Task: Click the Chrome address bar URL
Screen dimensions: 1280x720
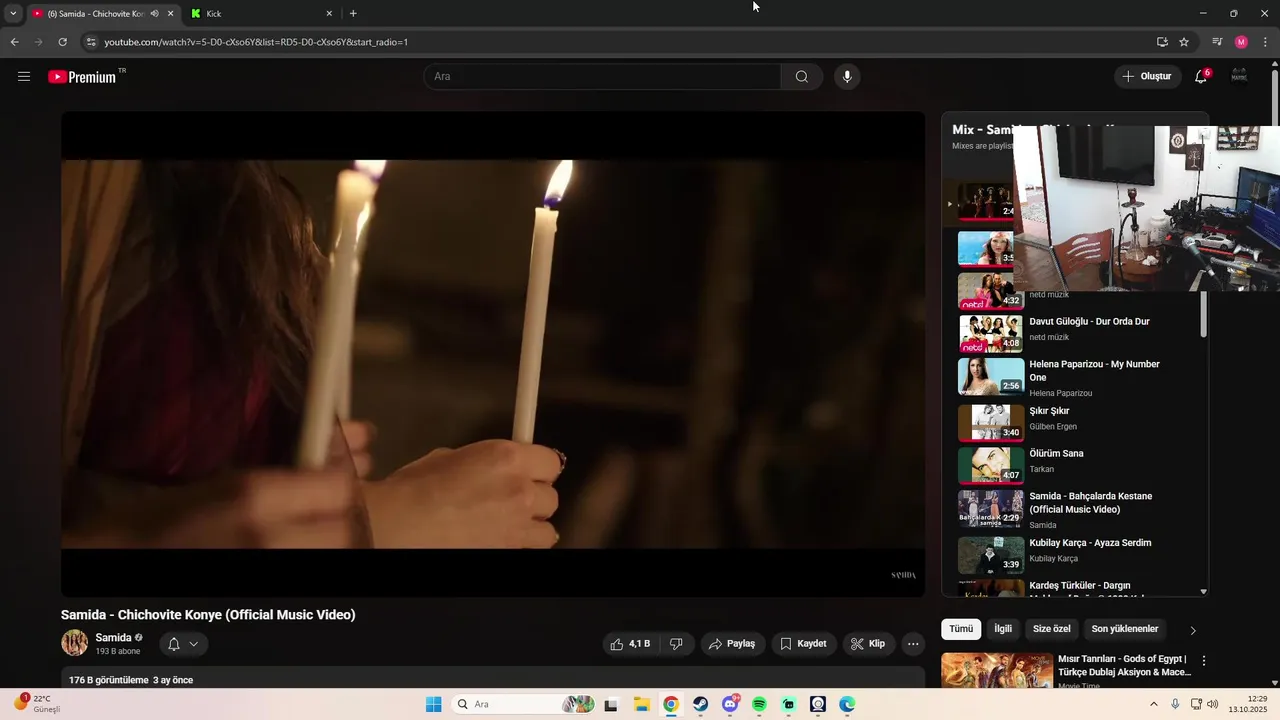Action: [x=256, y=42]
